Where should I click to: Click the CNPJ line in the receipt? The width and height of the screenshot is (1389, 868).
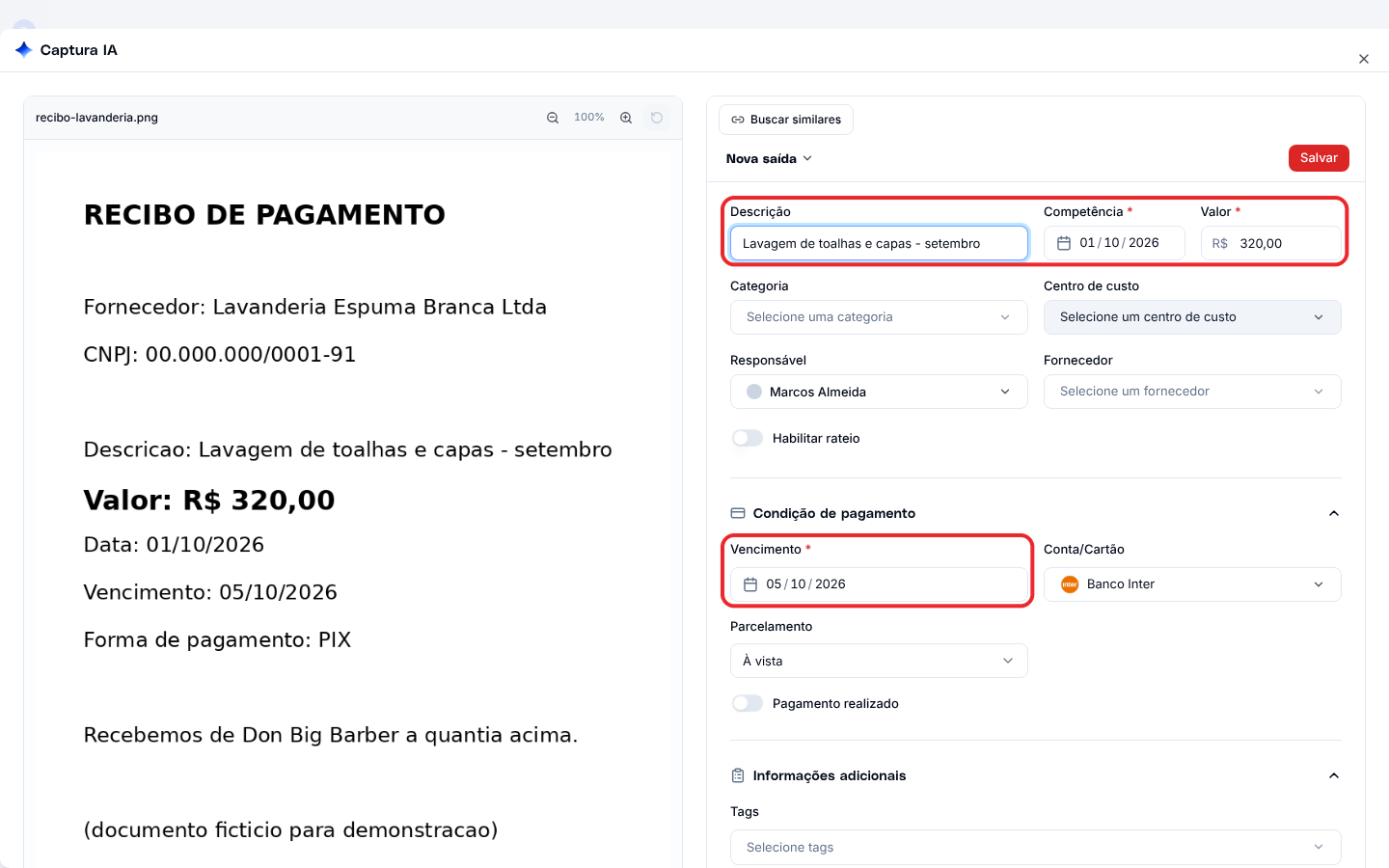tap(220, 354)
